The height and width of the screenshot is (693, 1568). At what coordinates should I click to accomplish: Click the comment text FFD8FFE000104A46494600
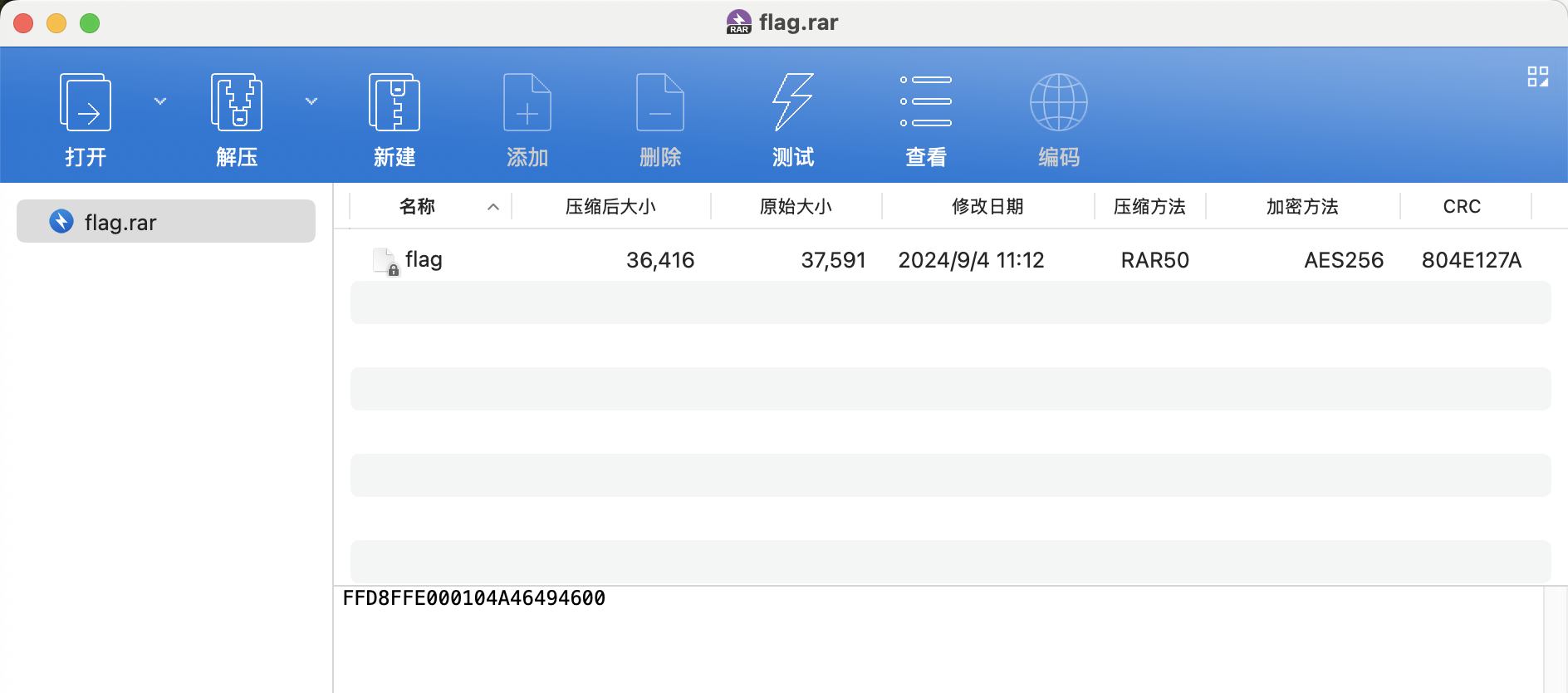(x=474, y=598)
